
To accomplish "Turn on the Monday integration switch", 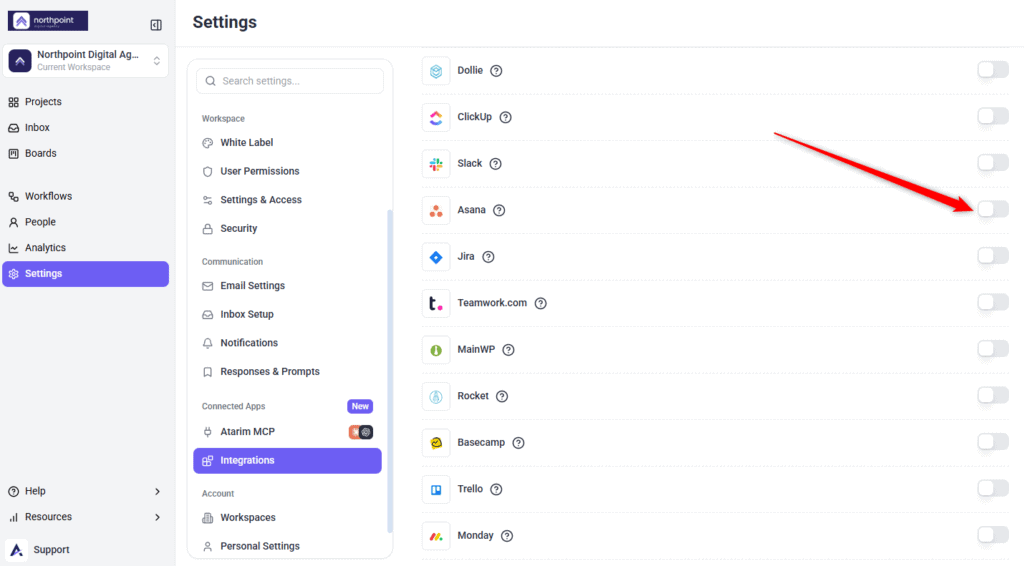I will click(993, 535).
